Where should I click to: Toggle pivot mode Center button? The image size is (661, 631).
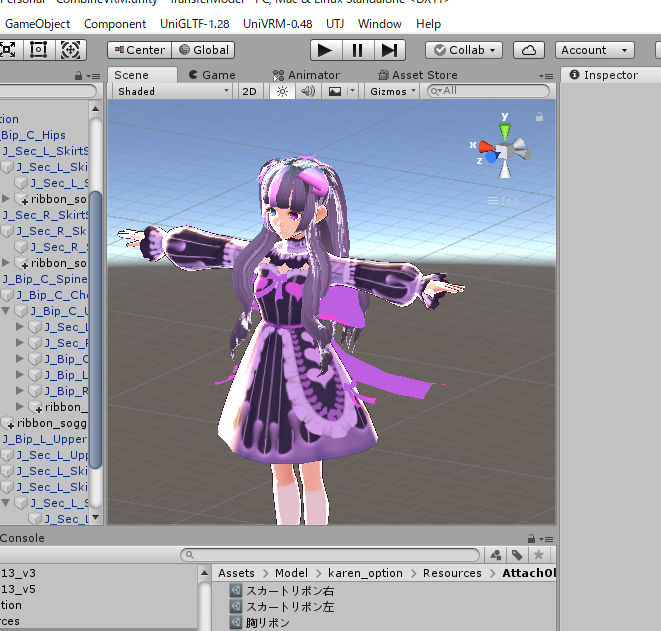(x=140, y=50)
